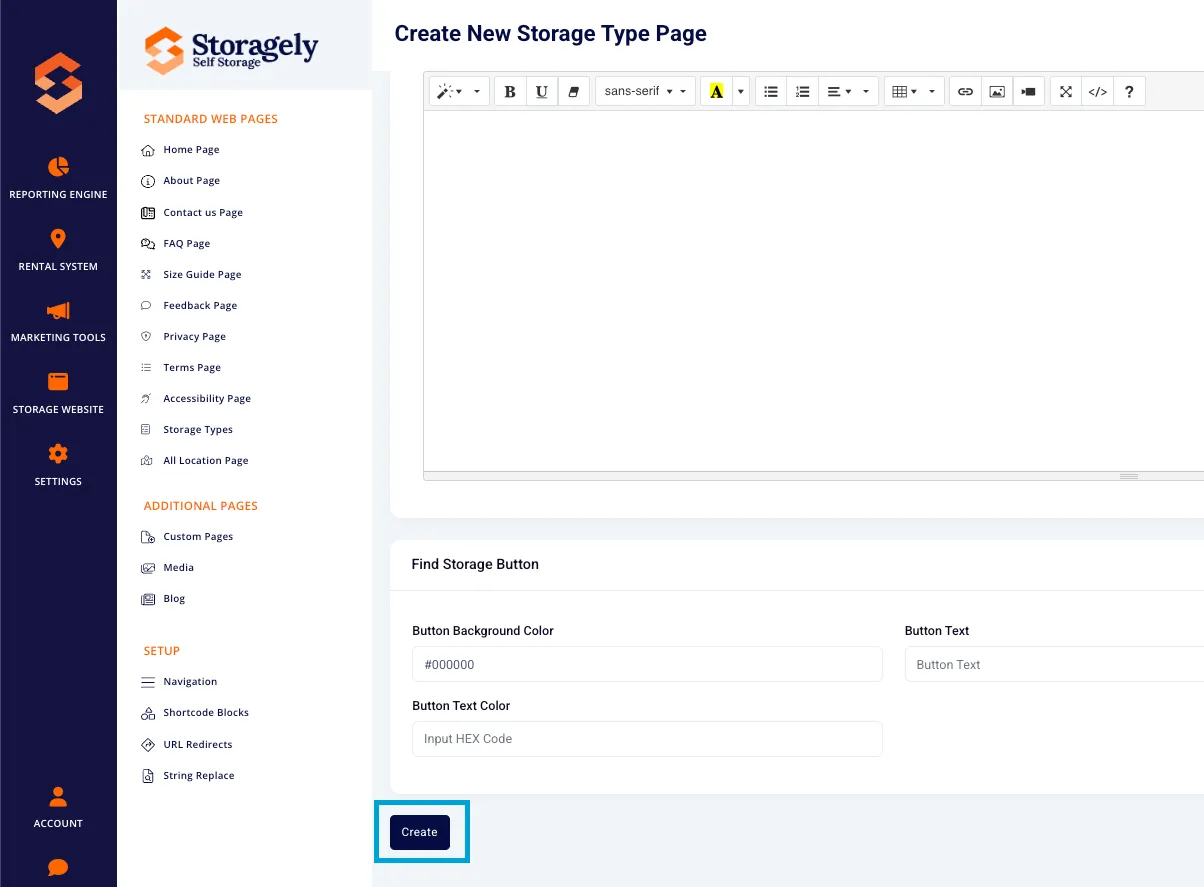
Task: Select FAQ Page in the sidebar
Action: pyautogui.click(x=176, y=244)
